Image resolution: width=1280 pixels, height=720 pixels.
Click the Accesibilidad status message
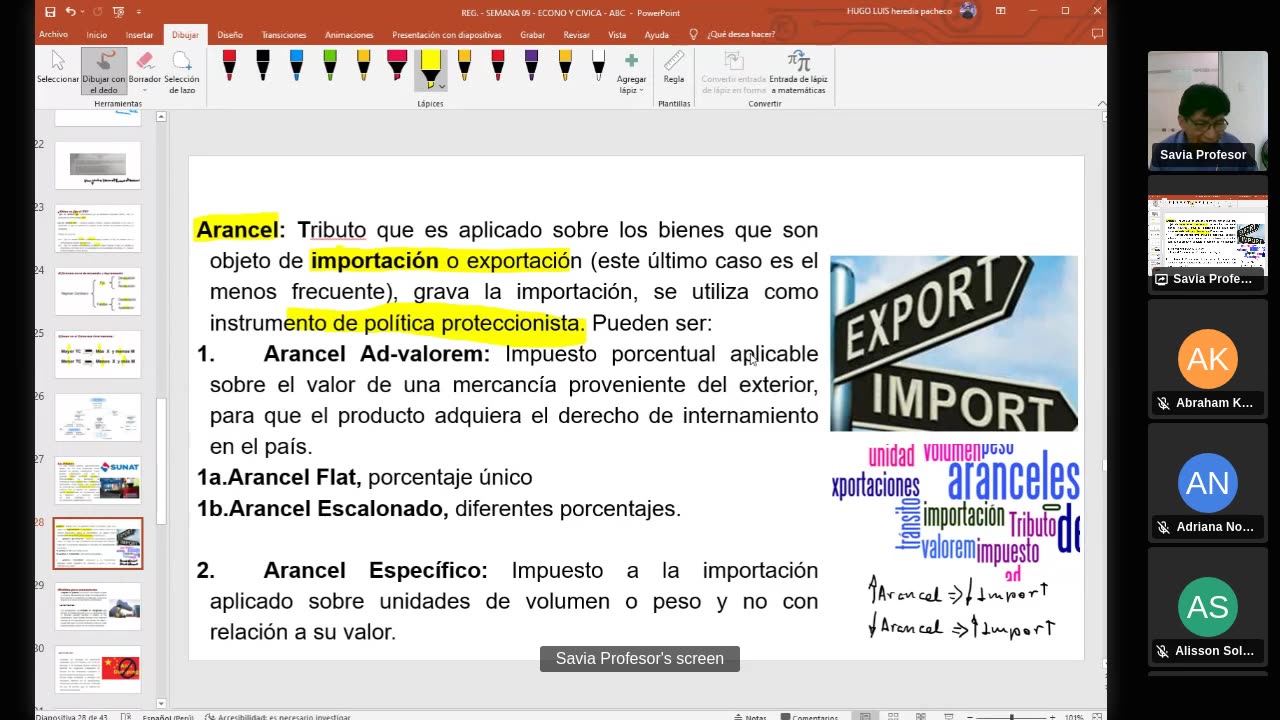point(278,716)
